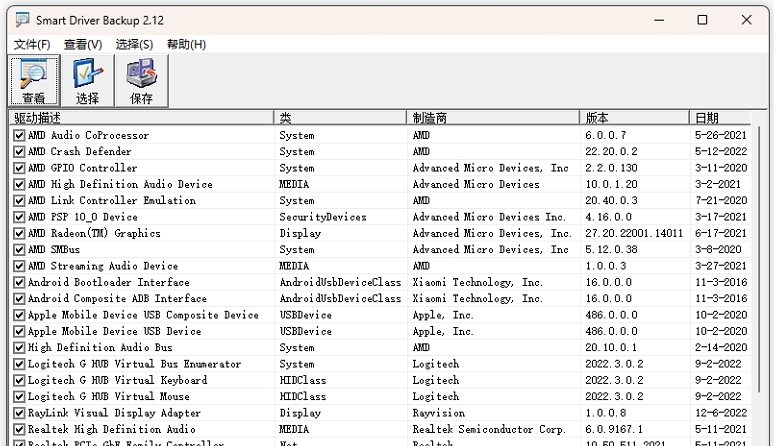Uncheck AMD Link Controller Emulation checkbox
Image resolution: width=774 pixels, height=446 pixels.
19,200
